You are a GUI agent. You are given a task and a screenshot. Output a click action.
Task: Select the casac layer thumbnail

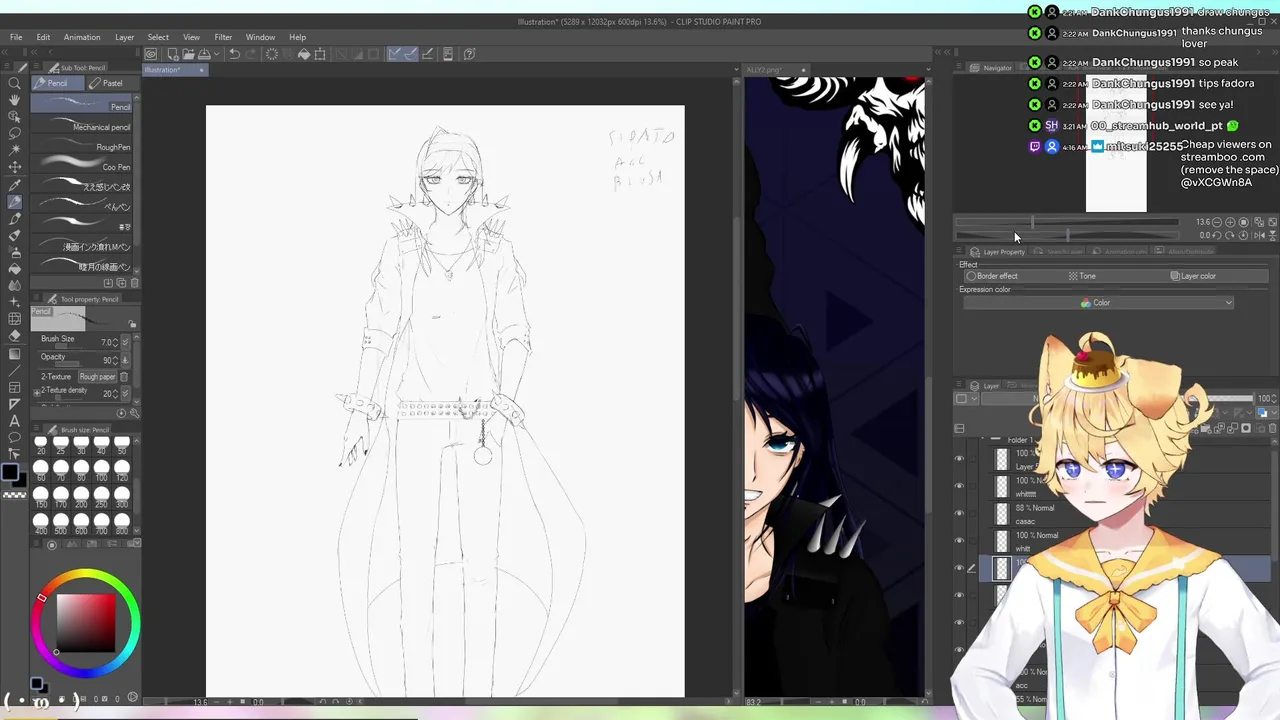[1003, 514]
